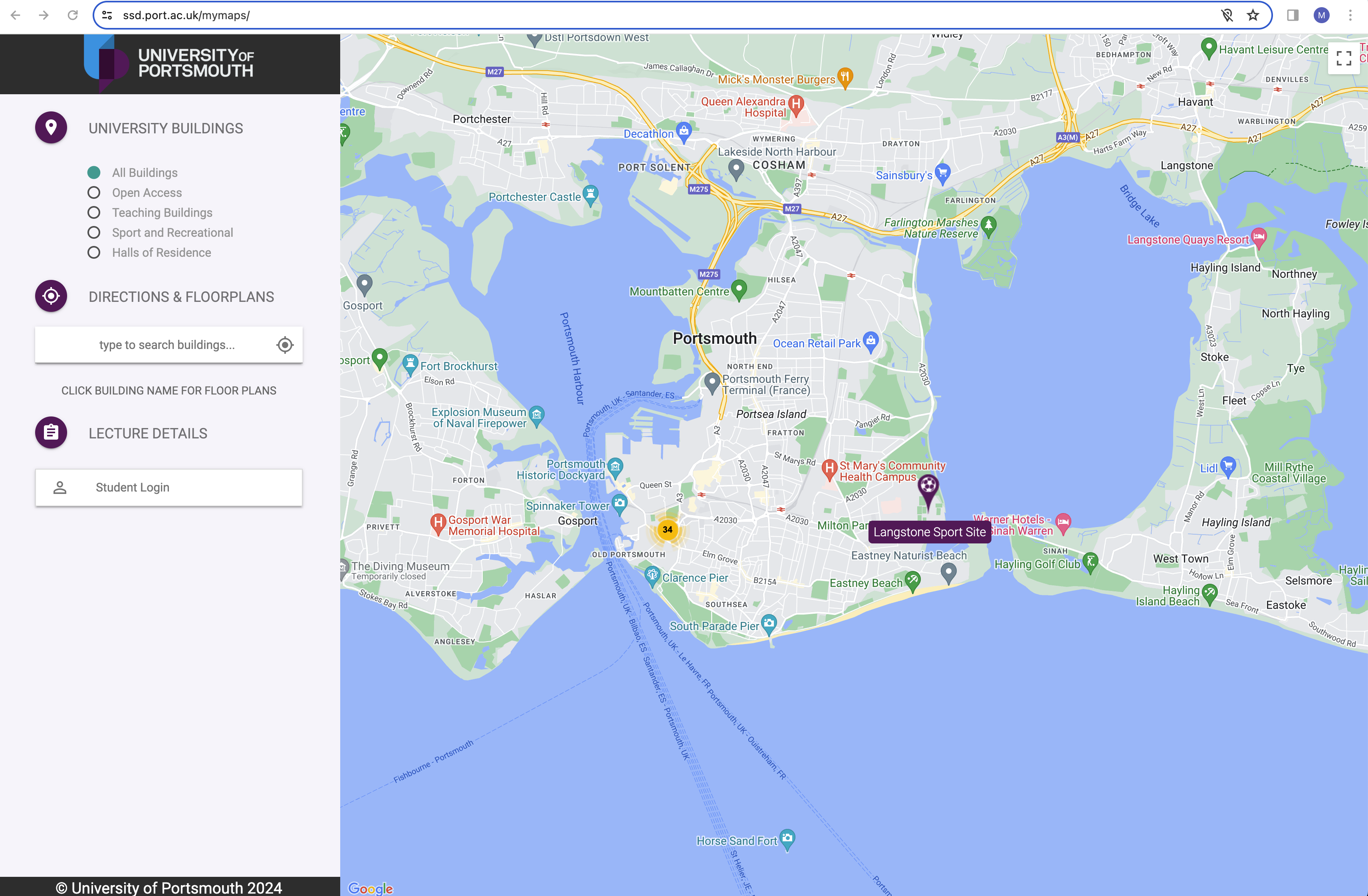
Task: Expand the LECTURE DETAILS section heading
Action: [x=148, y=433]
